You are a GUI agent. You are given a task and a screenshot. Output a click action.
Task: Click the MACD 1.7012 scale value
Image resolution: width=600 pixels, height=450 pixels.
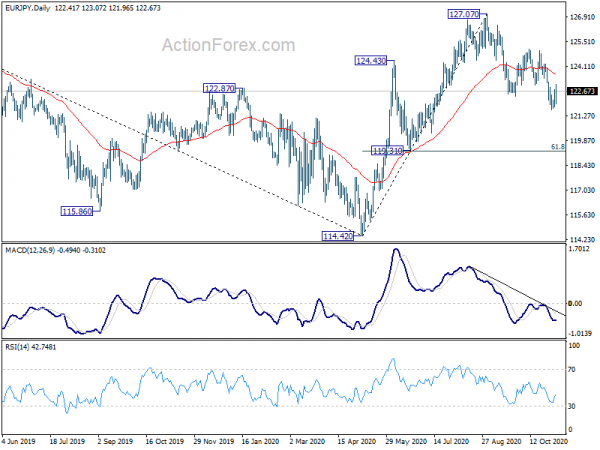[x=579, y=249]
